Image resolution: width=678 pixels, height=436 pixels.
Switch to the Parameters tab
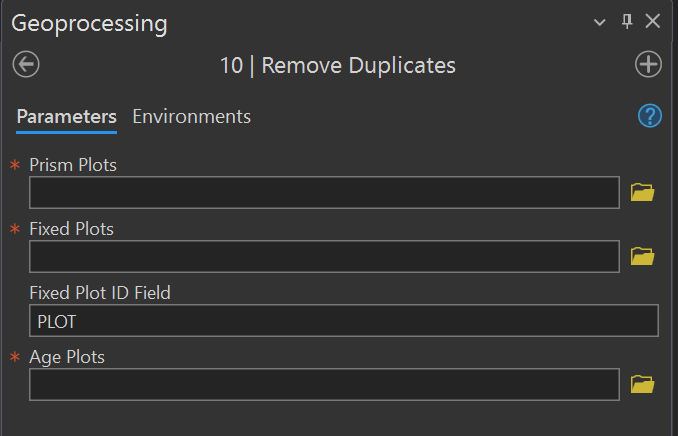66,117
